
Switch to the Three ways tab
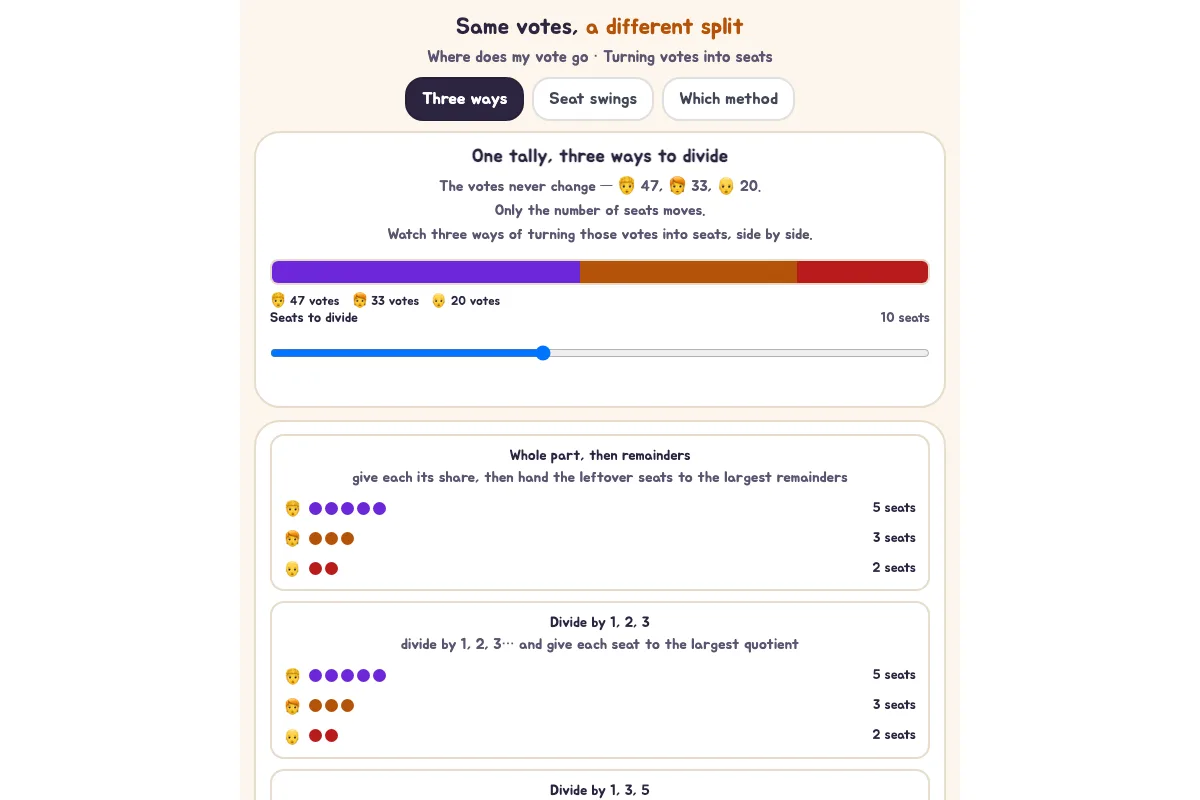point(464,99)
